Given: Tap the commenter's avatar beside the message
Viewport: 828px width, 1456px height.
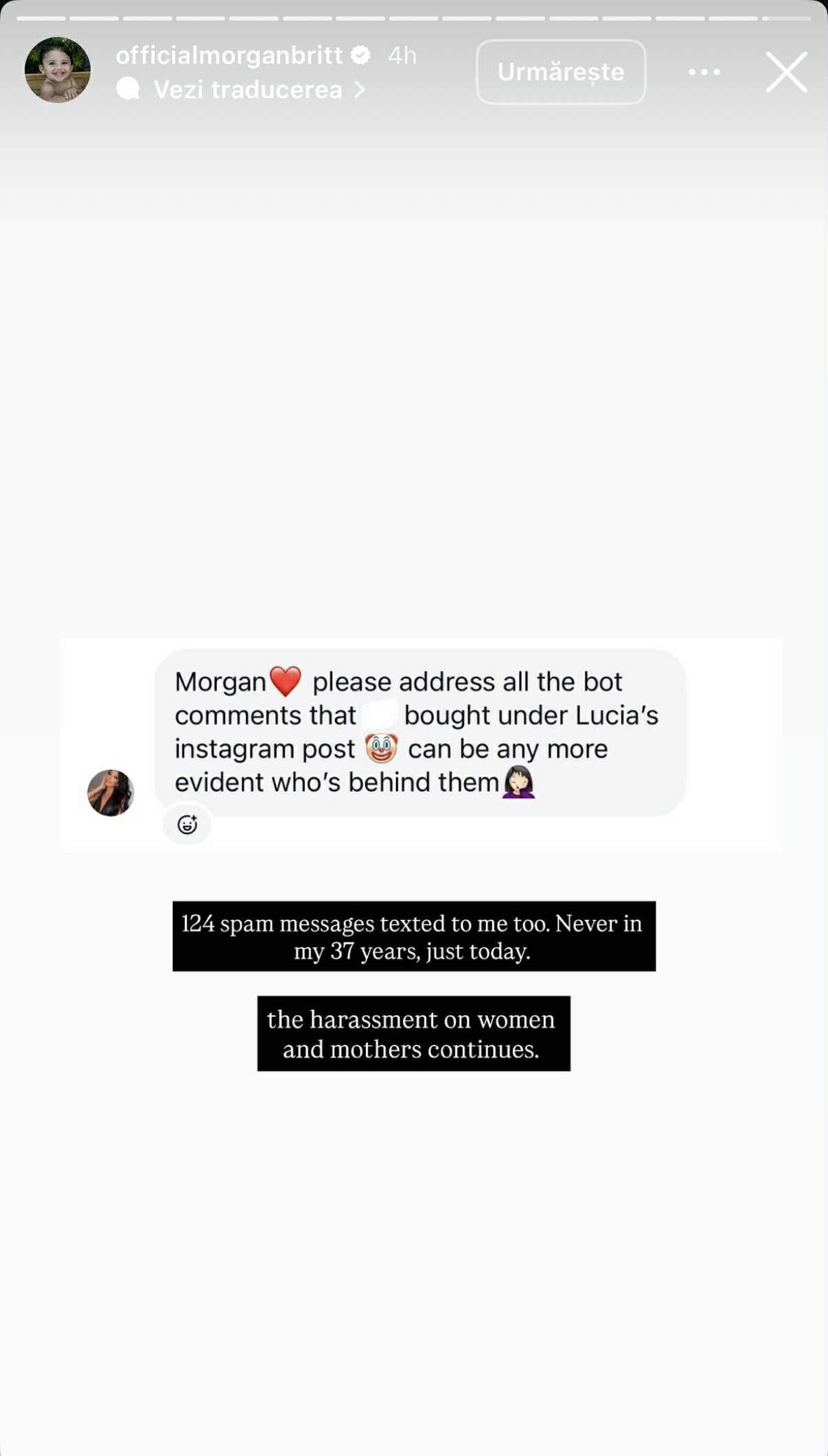Looking at the screenshot, I should tap(111, 793).
